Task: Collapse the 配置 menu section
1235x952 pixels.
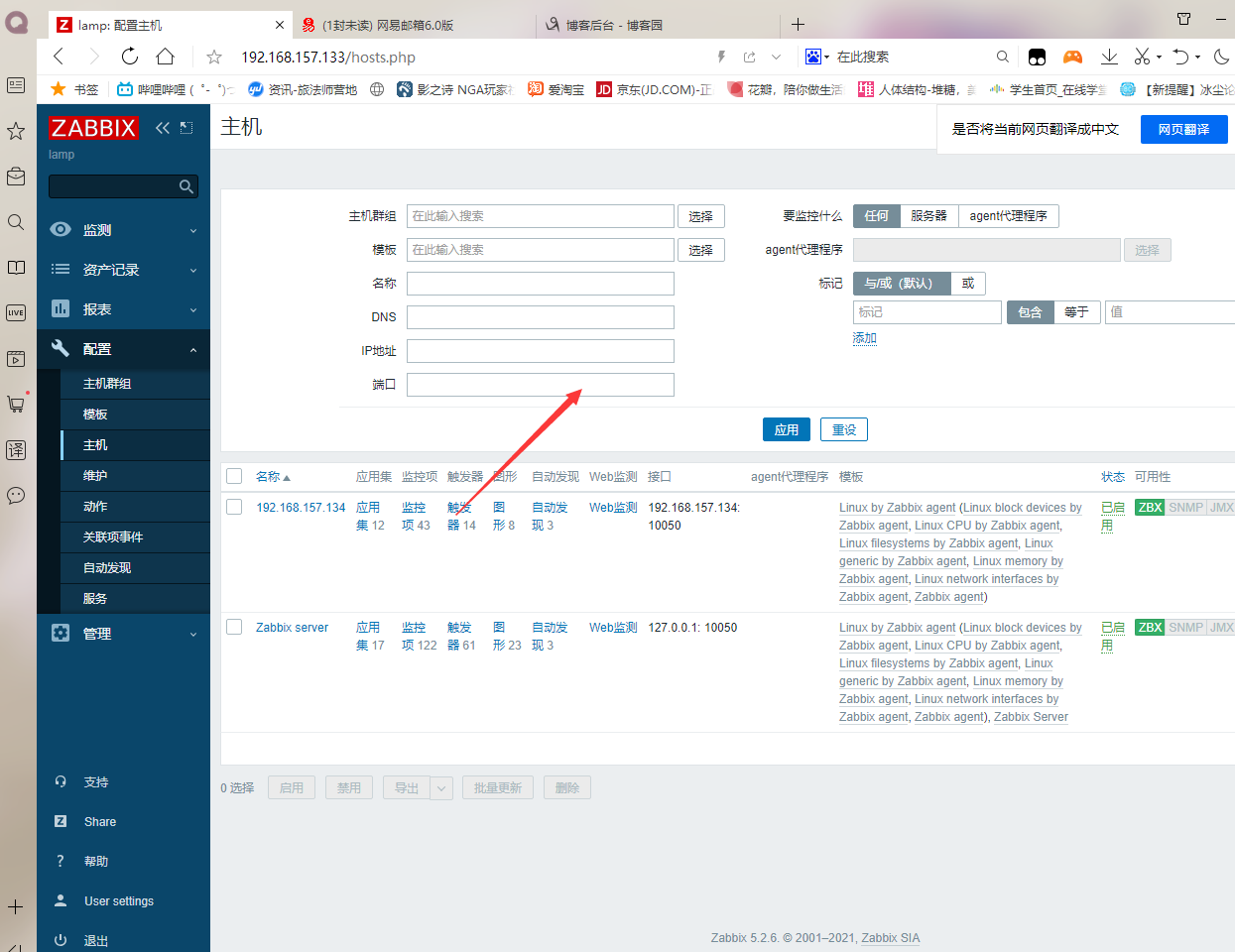Action: click(x=123, y=349)
